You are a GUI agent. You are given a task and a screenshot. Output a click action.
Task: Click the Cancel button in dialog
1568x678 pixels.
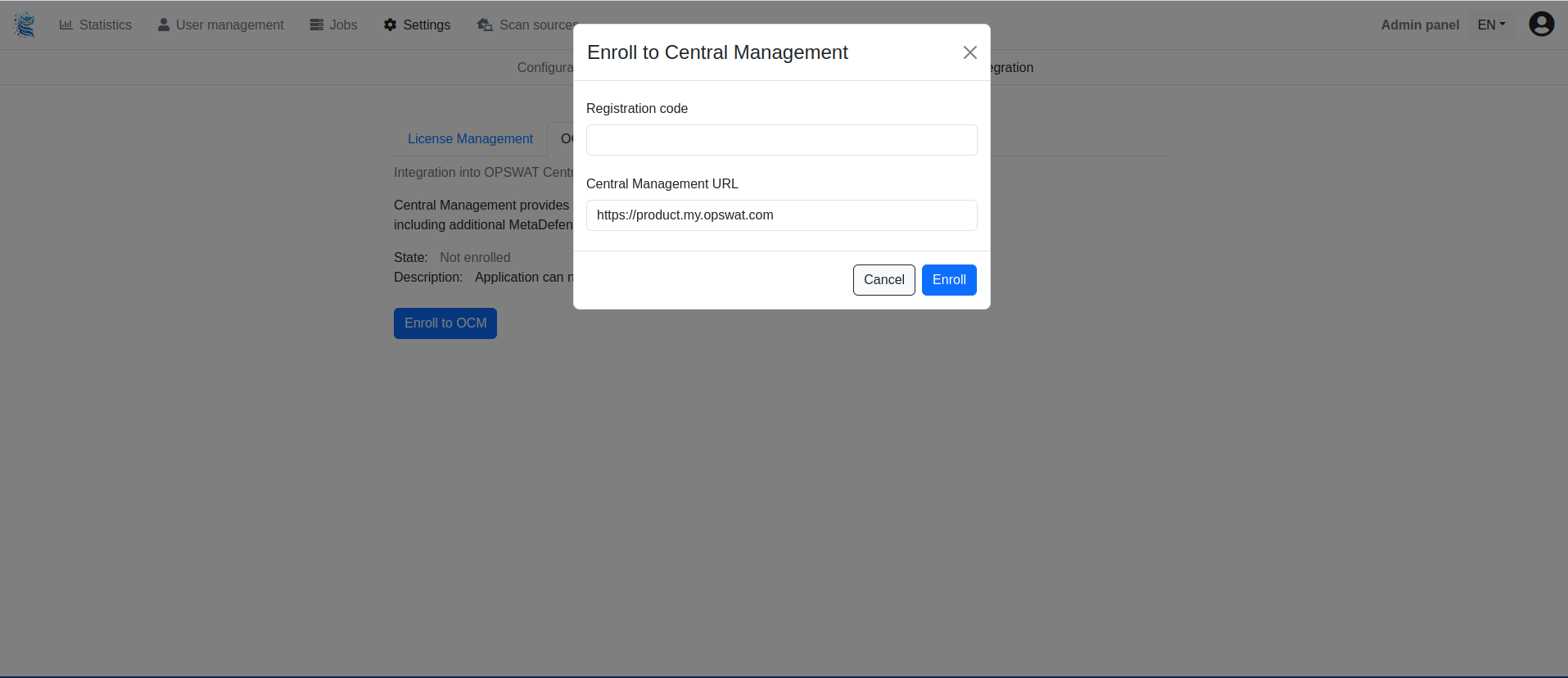point(884,280)
